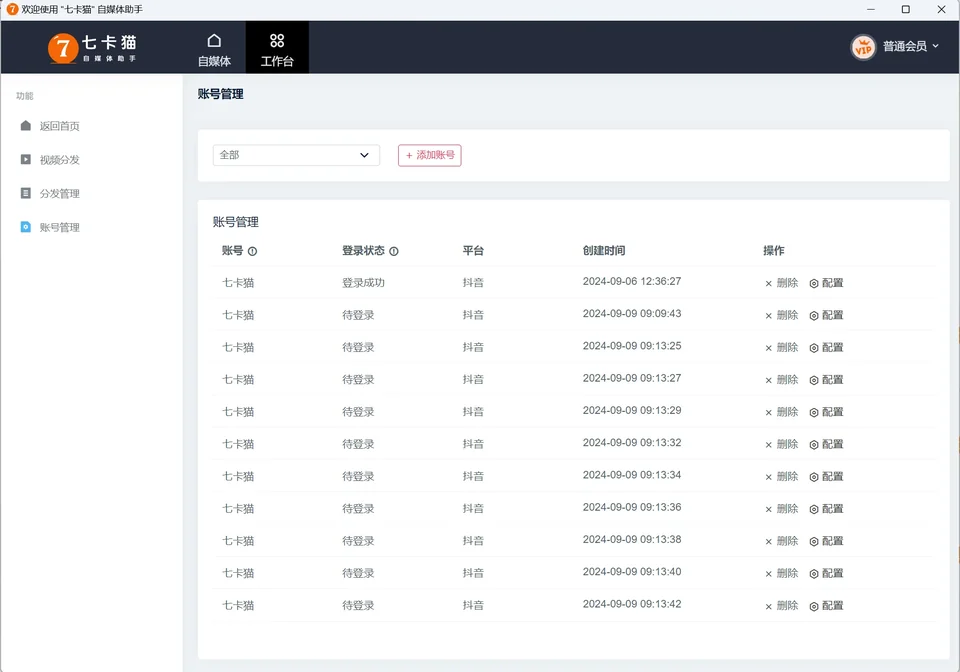Click the VIP badge icon
The image size is (960, 672).
(863, 47)
